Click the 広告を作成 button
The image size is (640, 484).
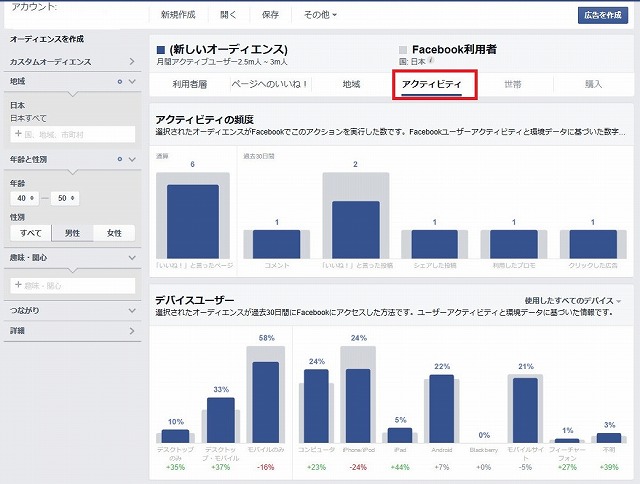[603, 16]
